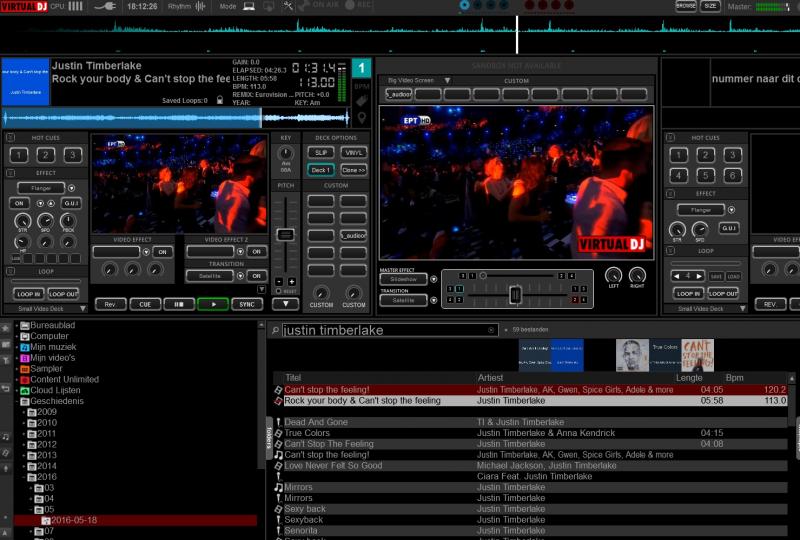Sort the song list by Lengte column
800x540 pixels.
click(x=689, y=378)
